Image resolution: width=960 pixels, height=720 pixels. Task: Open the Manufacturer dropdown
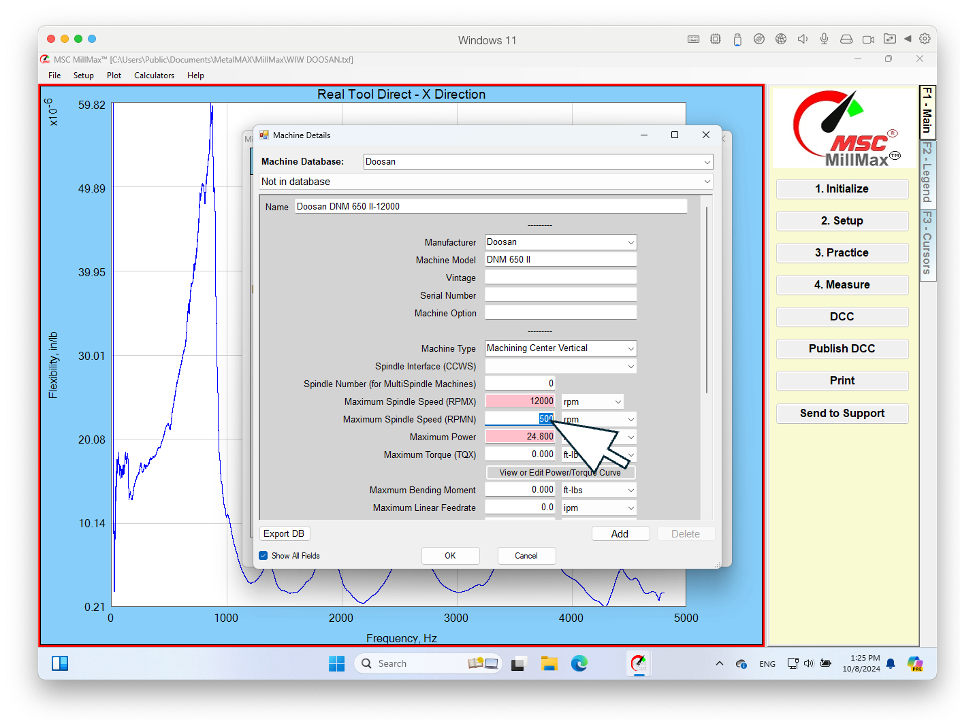coord(631,242)
